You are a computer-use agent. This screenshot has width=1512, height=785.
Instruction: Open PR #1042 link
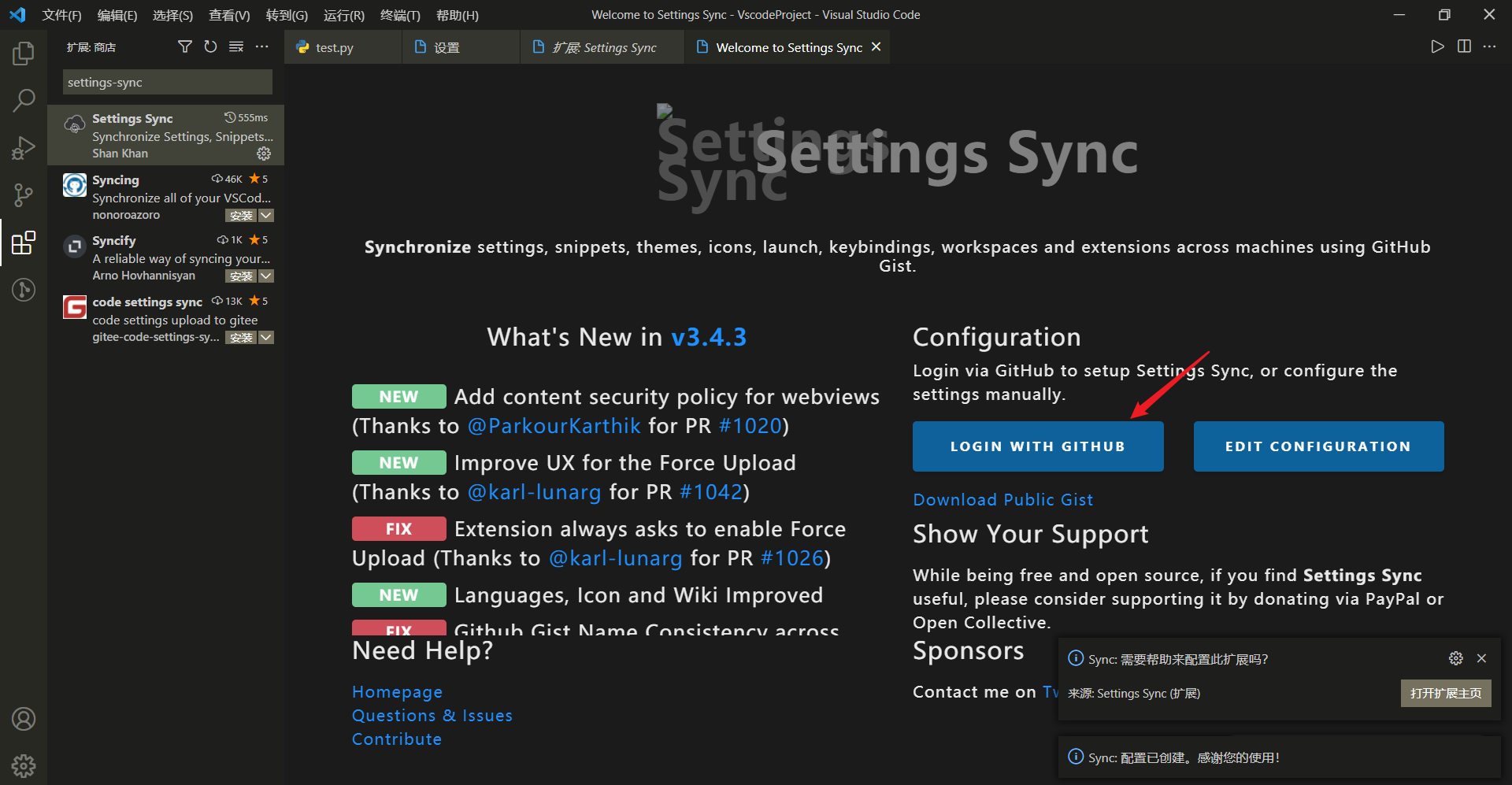coord(711,492)
